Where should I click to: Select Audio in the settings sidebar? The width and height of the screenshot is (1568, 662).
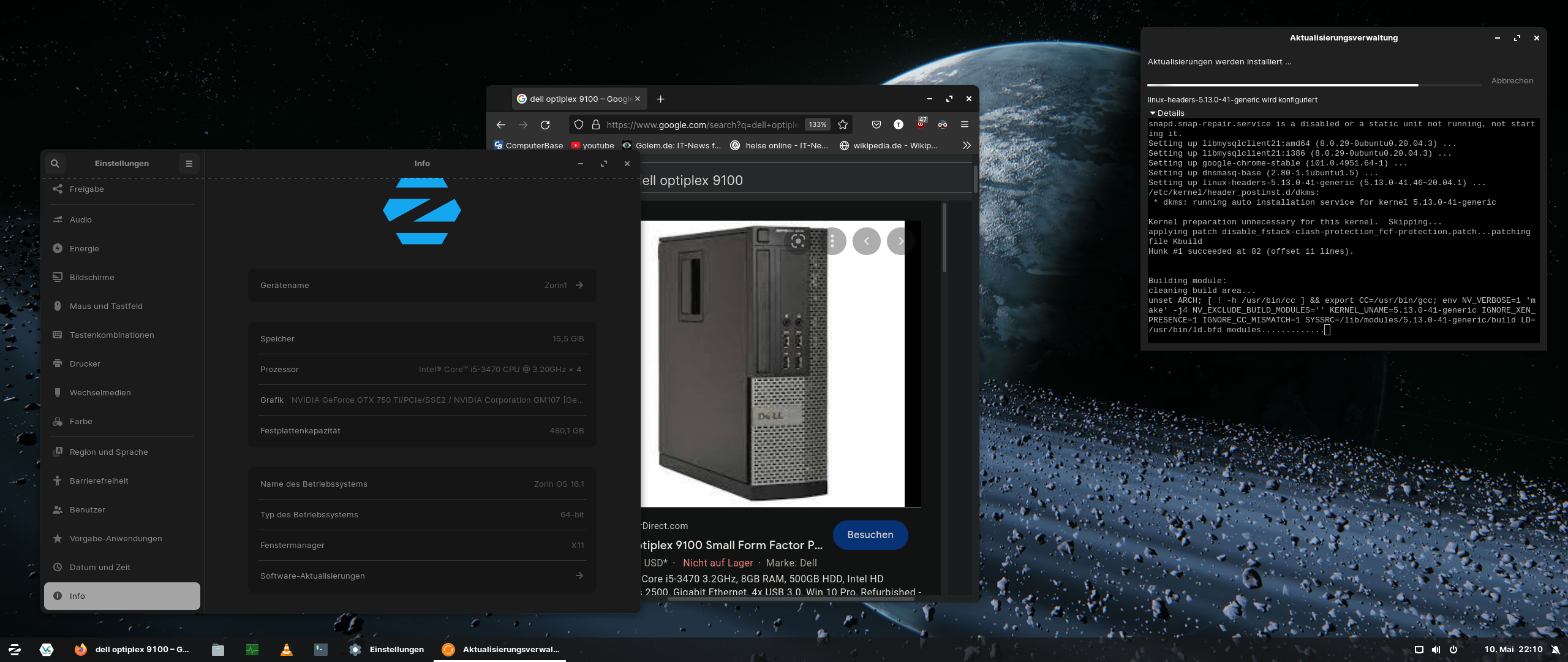(122, 220)
